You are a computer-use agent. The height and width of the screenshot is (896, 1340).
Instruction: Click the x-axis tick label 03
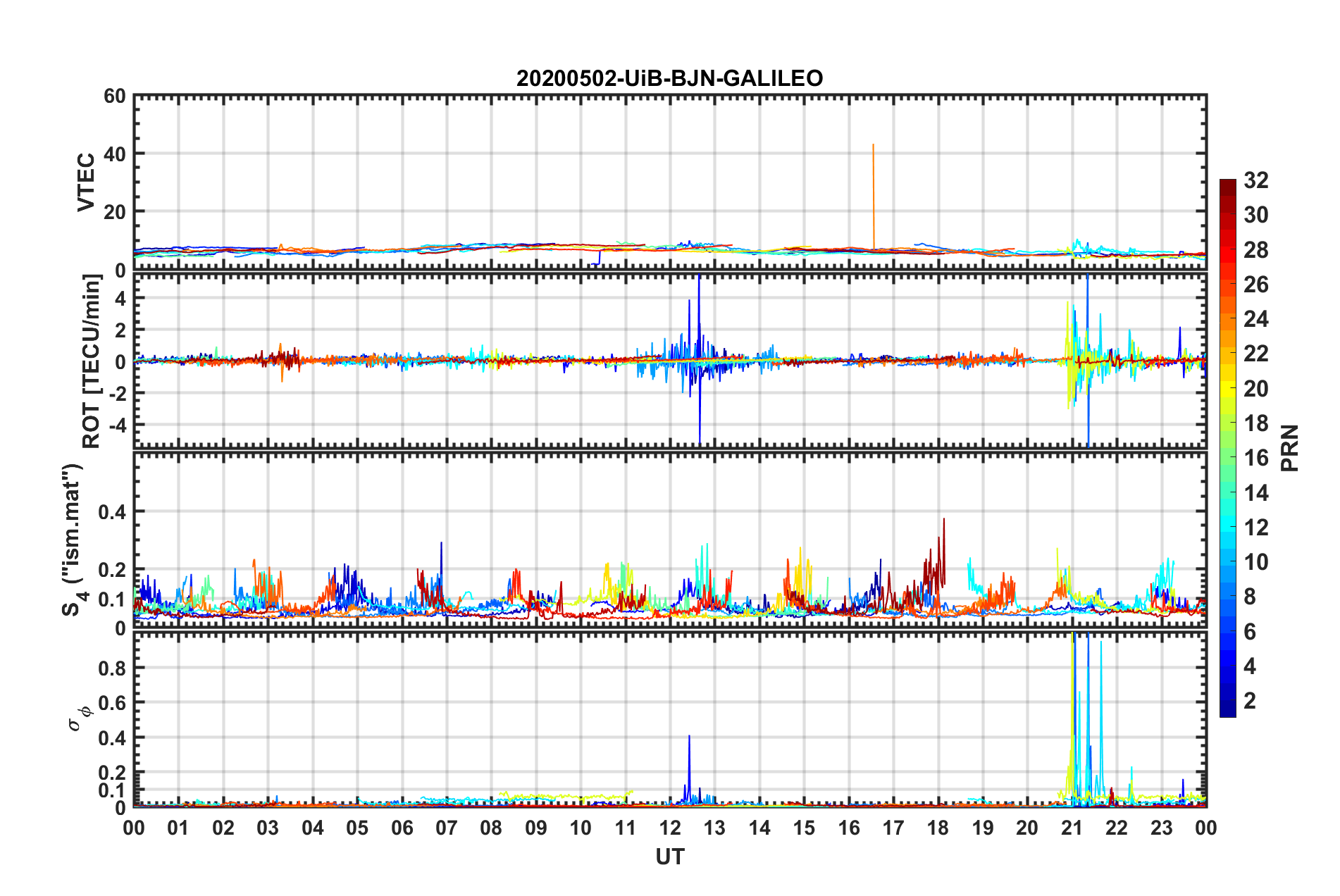tap(268, 828)
